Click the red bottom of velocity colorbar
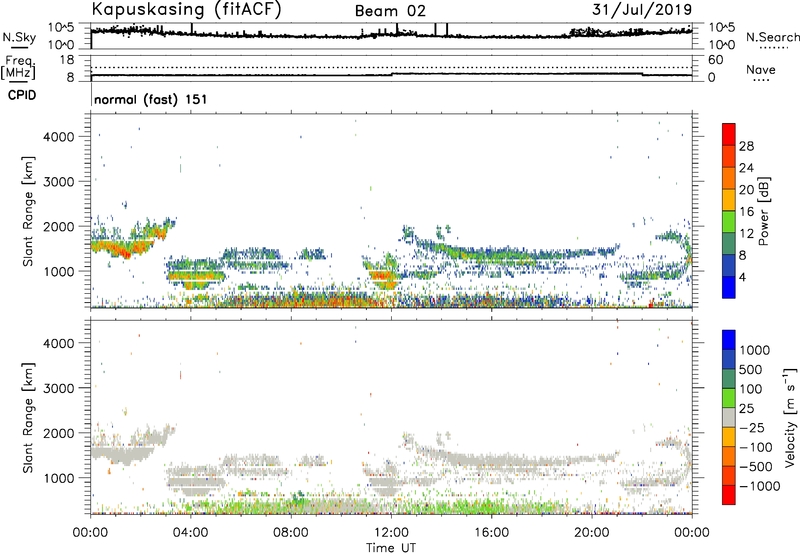The image size is (800, 554). [729, 495]
